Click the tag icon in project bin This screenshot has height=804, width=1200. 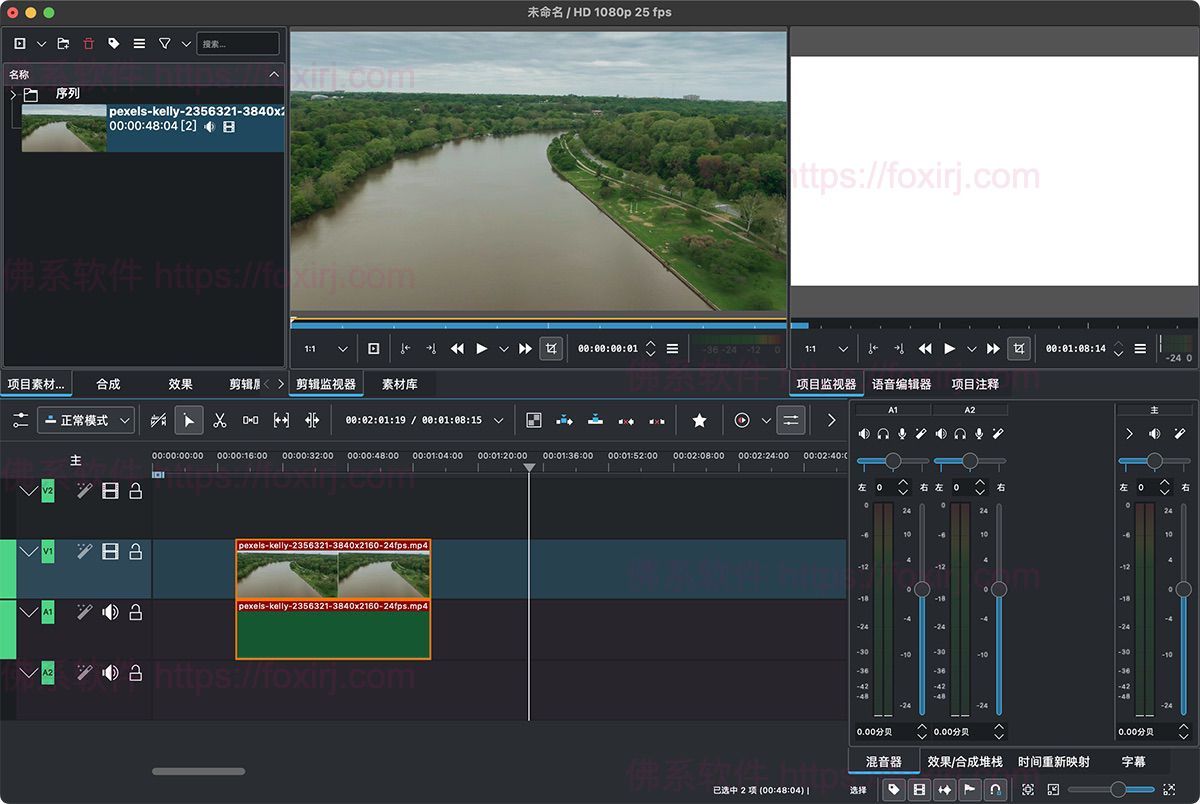114,44
